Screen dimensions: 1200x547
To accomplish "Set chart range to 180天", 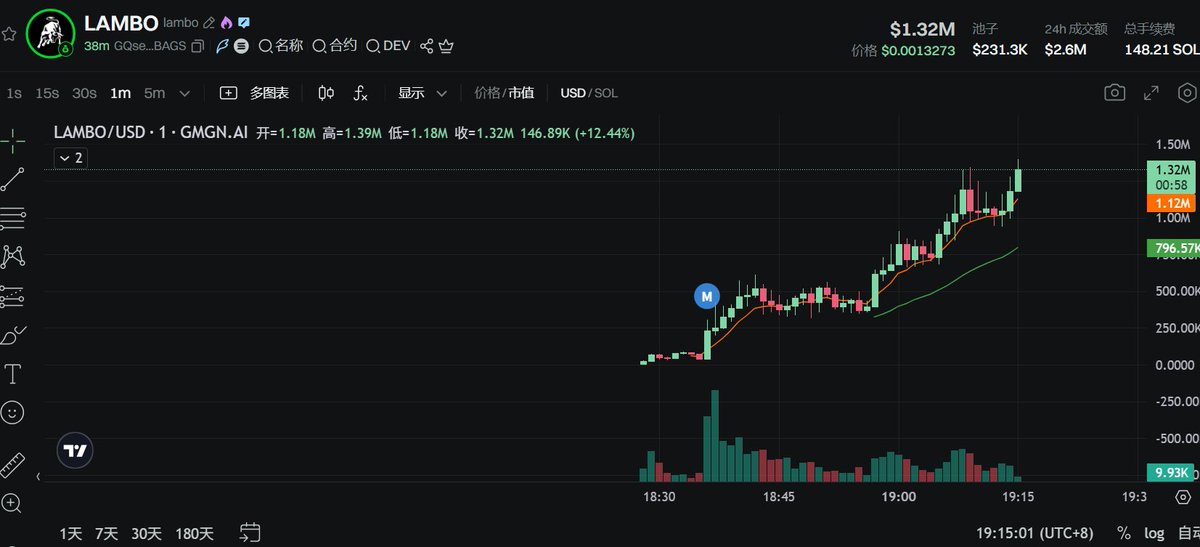I will 194,533.
